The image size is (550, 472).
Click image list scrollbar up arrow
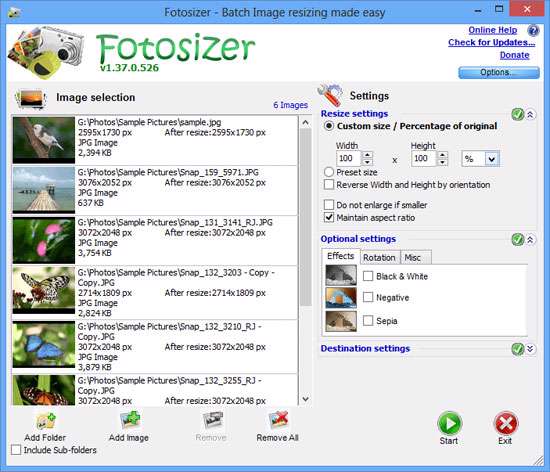tap(306, 122)
